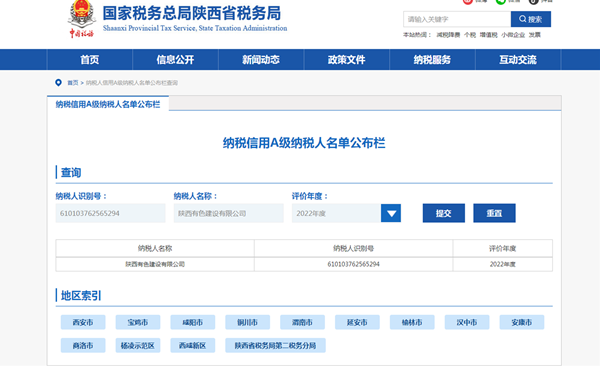Focus the 请输入关键字 search box
This screenshot has height=366, width=600.
tap(457, 19)
